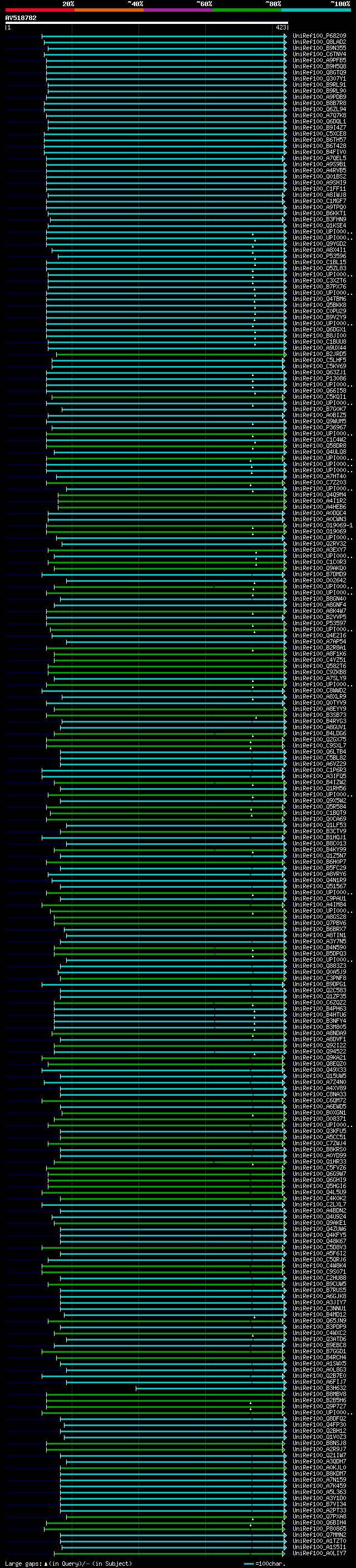Select hit label UniRef100_Q307Y1
356x1568 pixels.
319,78
